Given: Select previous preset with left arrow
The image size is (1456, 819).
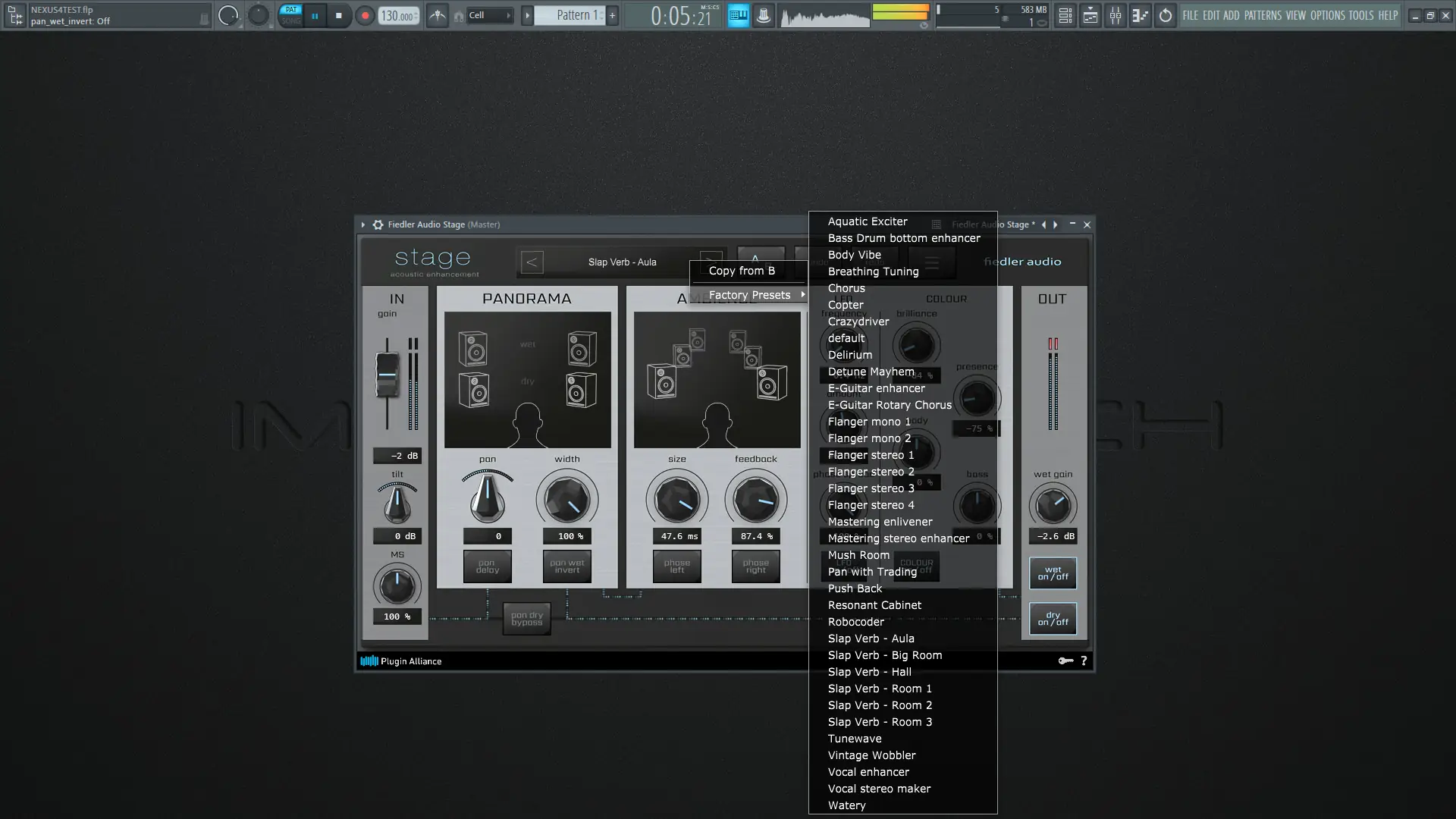Looking at the screenshot, I should click(532, 262).
